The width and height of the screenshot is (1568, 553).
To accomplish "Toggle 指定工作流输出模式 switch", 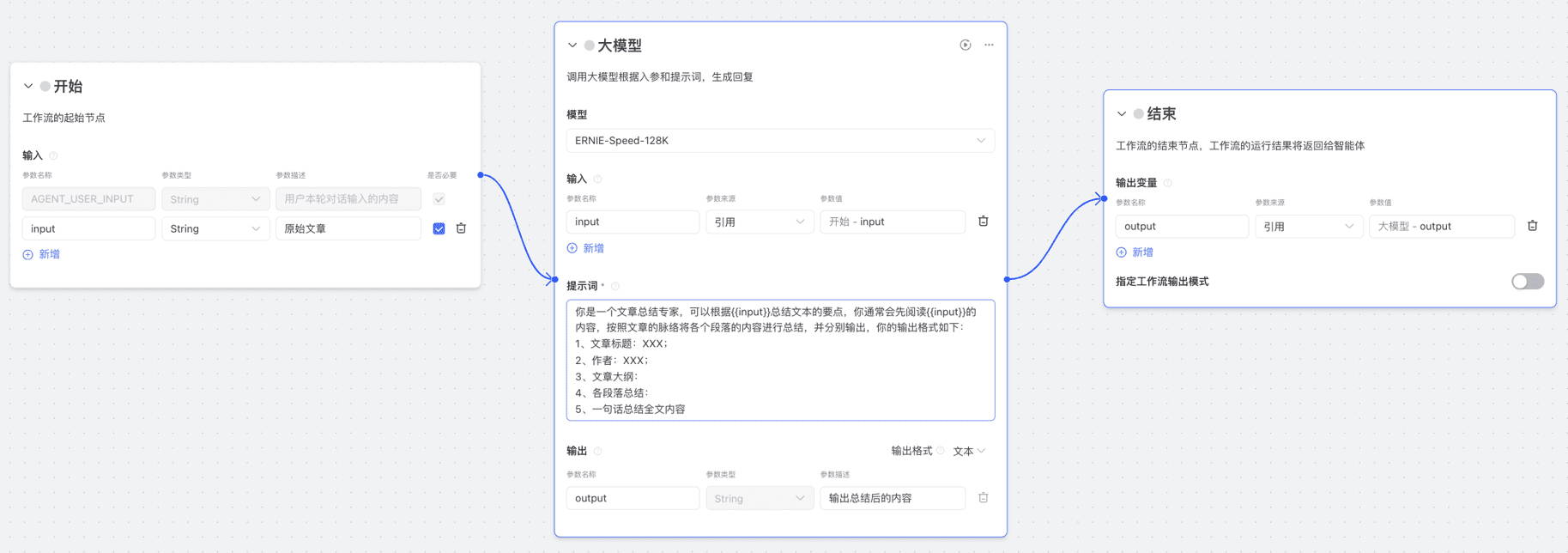I will (1527, 282).
